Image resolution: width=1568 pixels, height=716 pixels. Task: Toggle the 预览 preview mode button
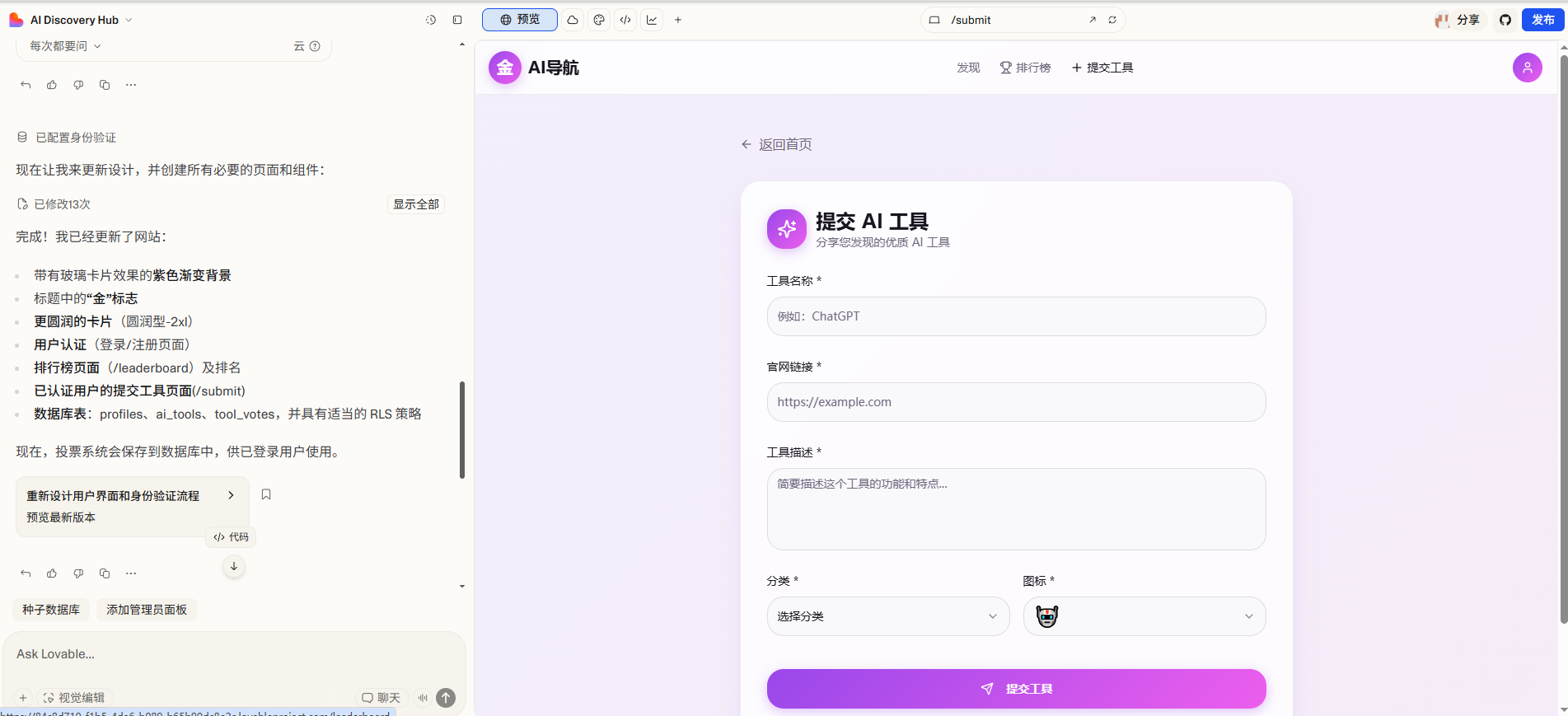pyautogui.click(x=520, y=20)
